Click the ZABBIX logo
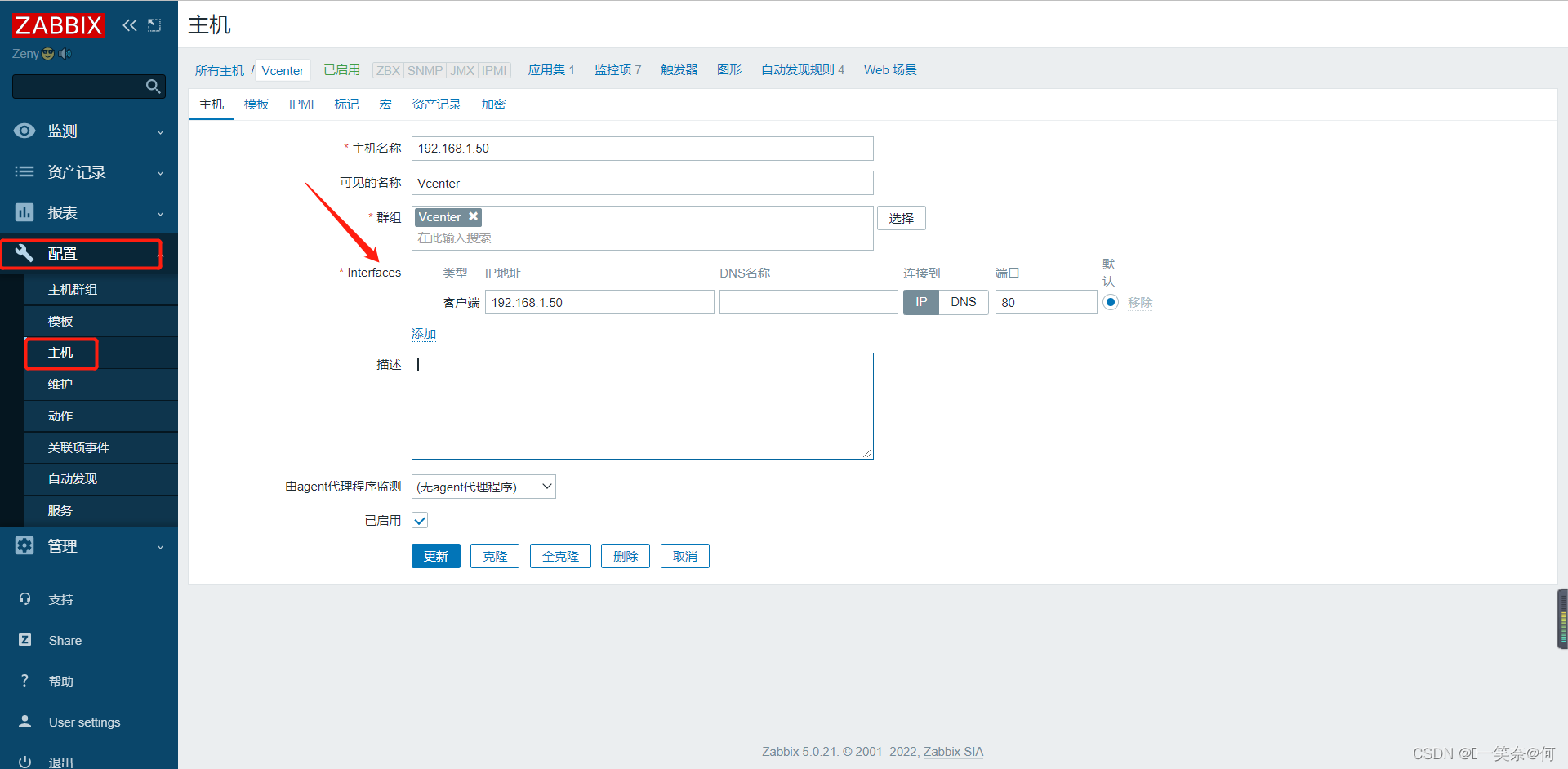Image resolution: width=1568 pixels, height=769 pixels. [x=59, y=25]
